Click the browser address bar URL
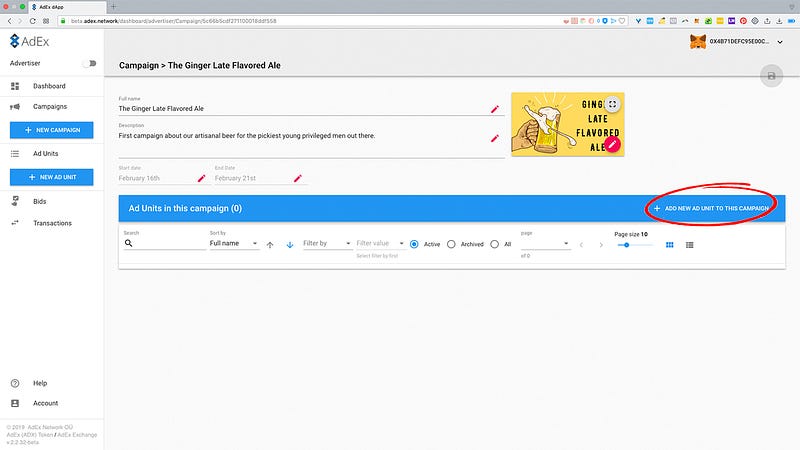The height and width of the screenshot is (450, 800). coord(173,21)
